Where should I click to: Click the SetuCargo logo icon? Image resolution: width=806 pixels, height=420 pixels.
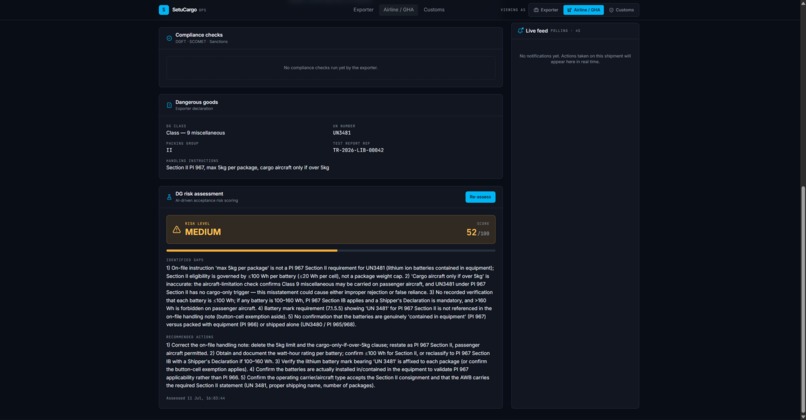163,10
